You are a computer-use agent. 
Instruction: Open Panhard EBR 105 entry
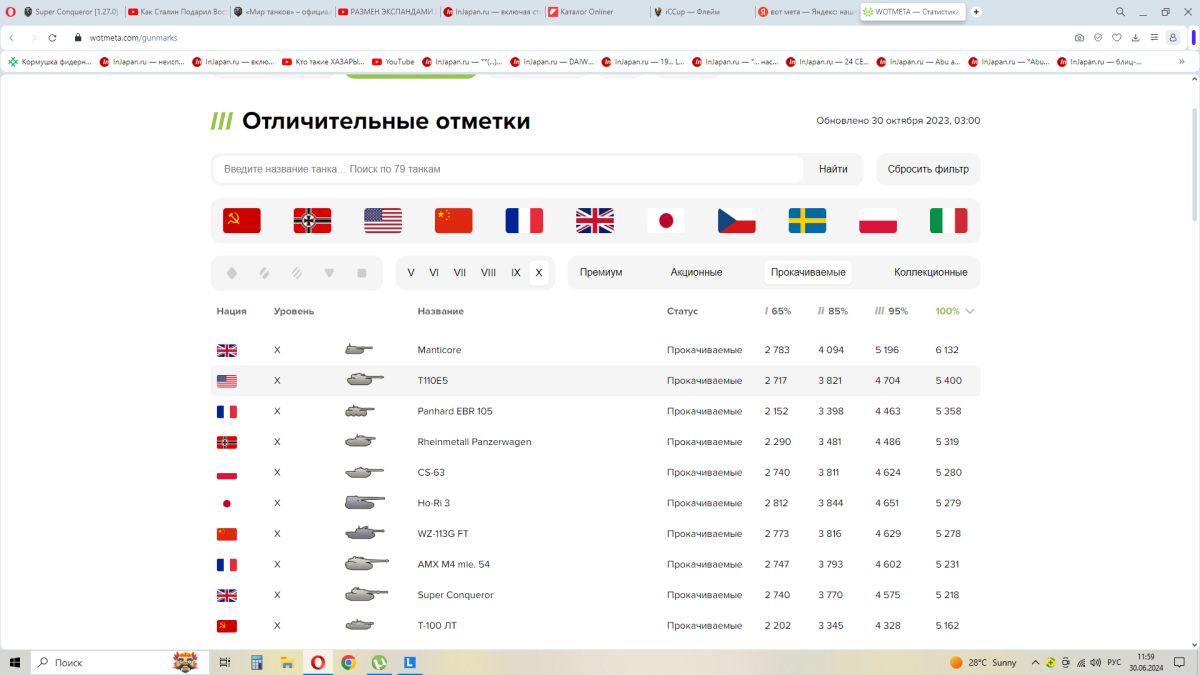point(596,411)
